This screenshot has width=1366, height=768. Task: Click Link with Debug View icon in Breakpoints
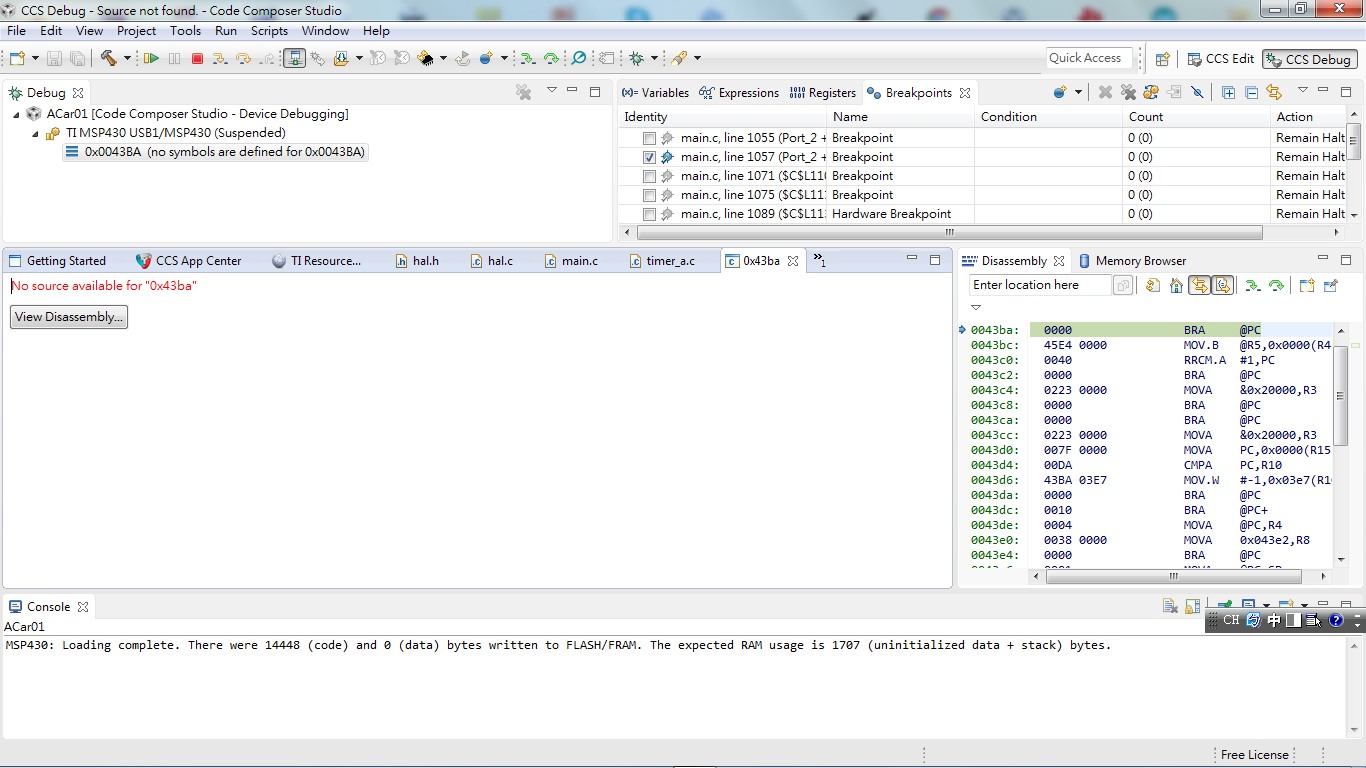point(1274,92)
